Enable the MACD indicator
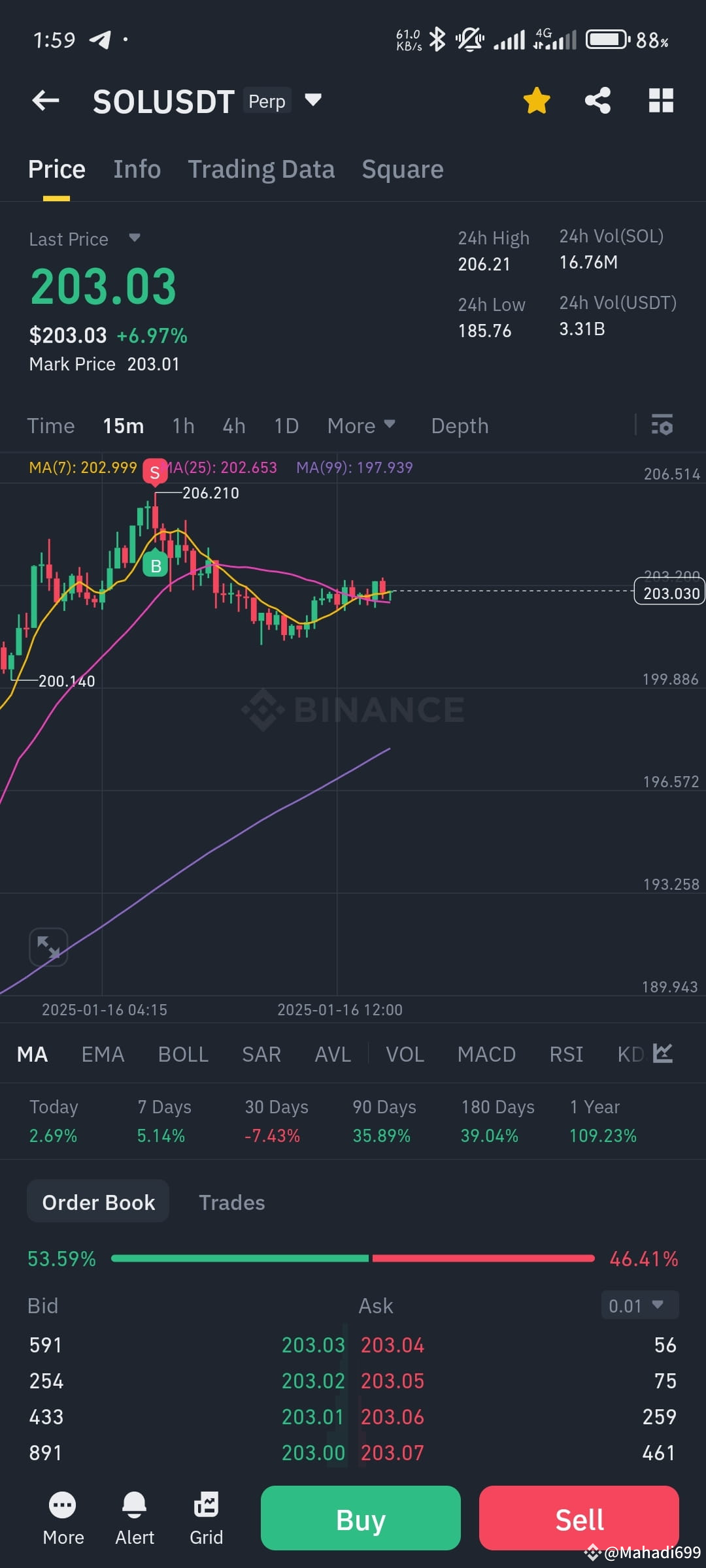 (486, 1054)
